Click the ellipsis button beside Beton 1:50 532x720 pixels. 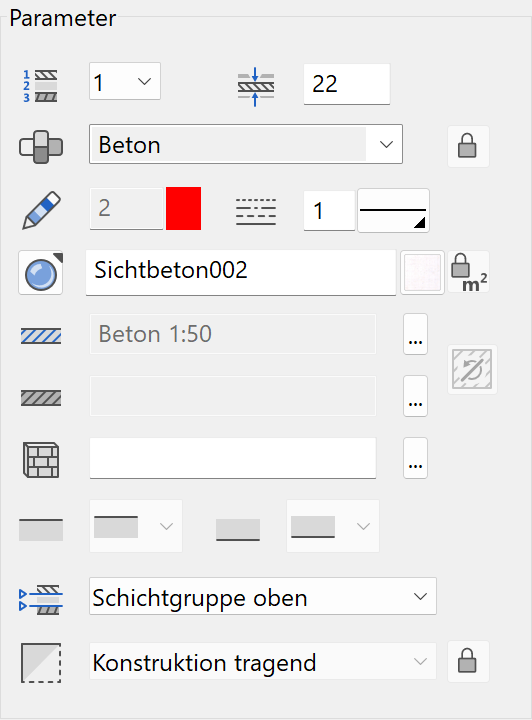pos(415,334)
